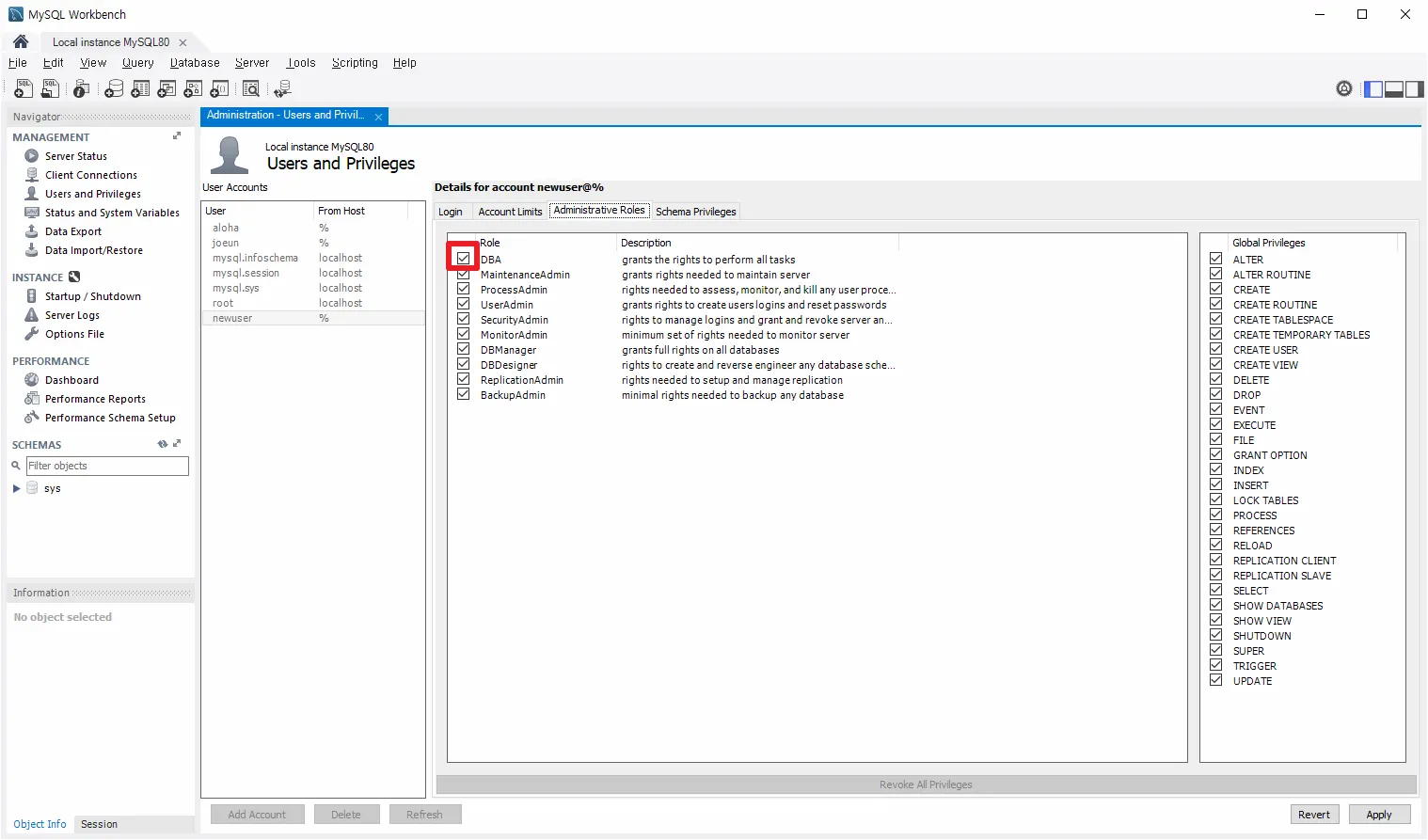The image size is (1428, 840).
Task: Select the root user account row
Action: pyautogui.click(x=313, y=303)
